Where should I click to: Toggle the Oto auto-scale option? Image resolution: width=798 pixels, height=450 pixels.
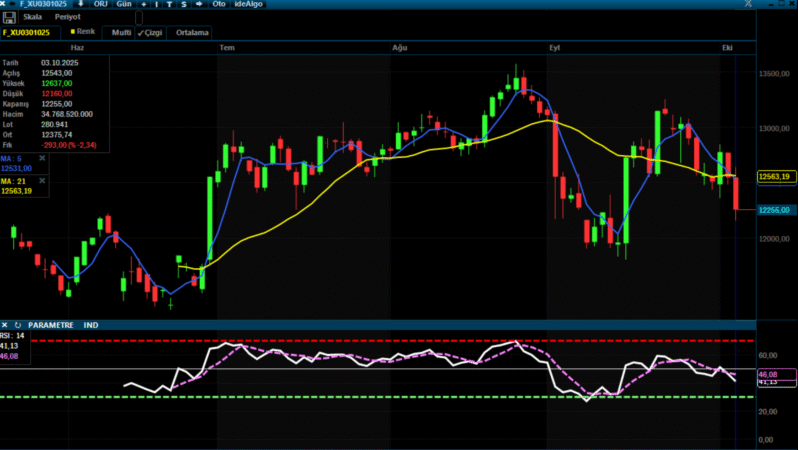click(x=219, y=4)
